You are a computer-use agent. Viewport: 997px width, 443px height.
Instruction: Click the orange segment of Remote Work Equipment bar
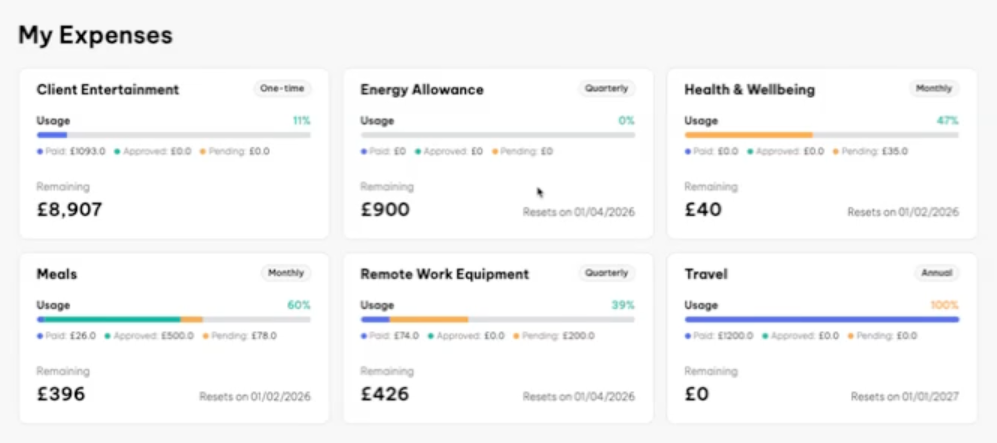coord(429,319)
